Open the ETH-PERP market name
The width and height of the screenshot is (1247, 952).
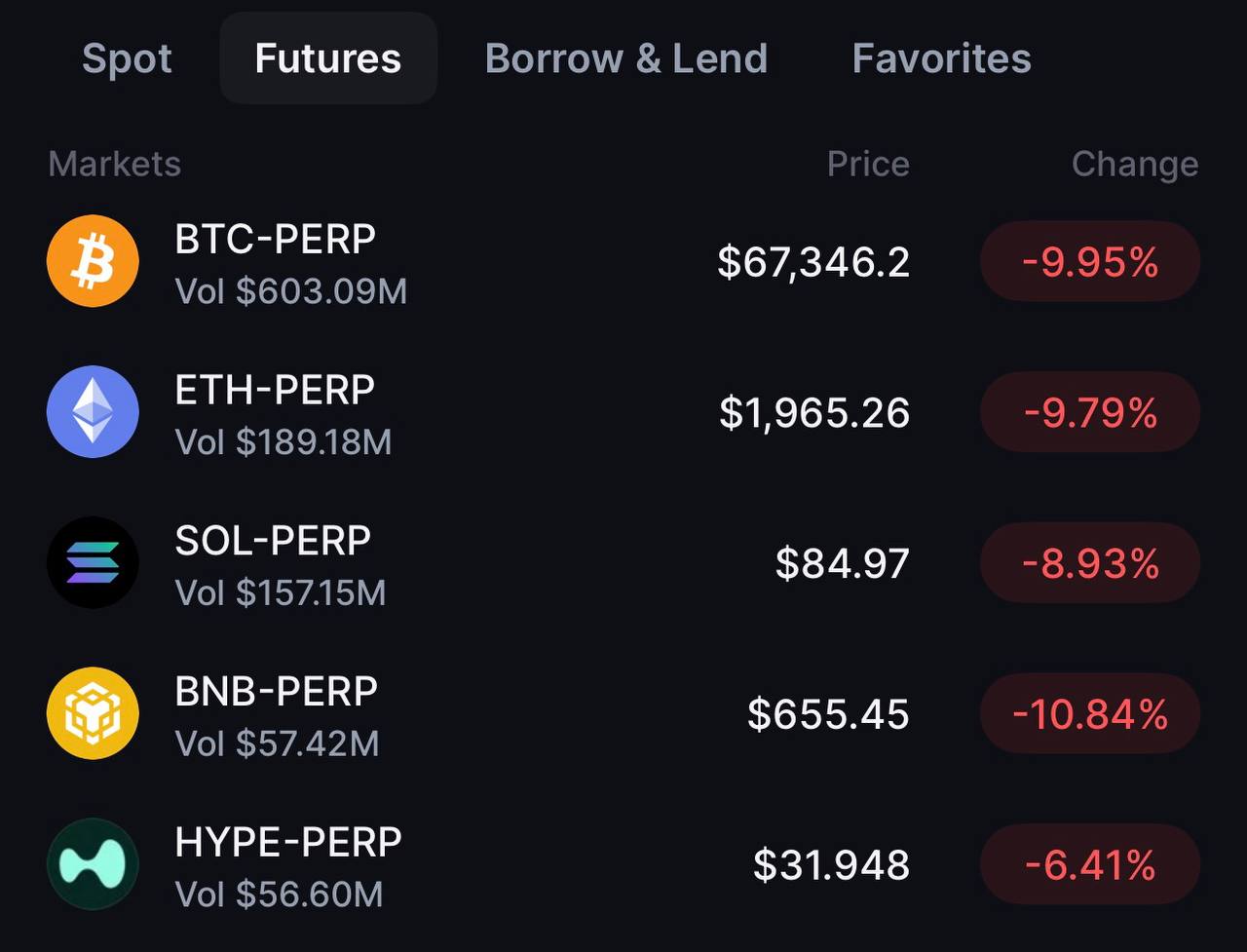275,390
